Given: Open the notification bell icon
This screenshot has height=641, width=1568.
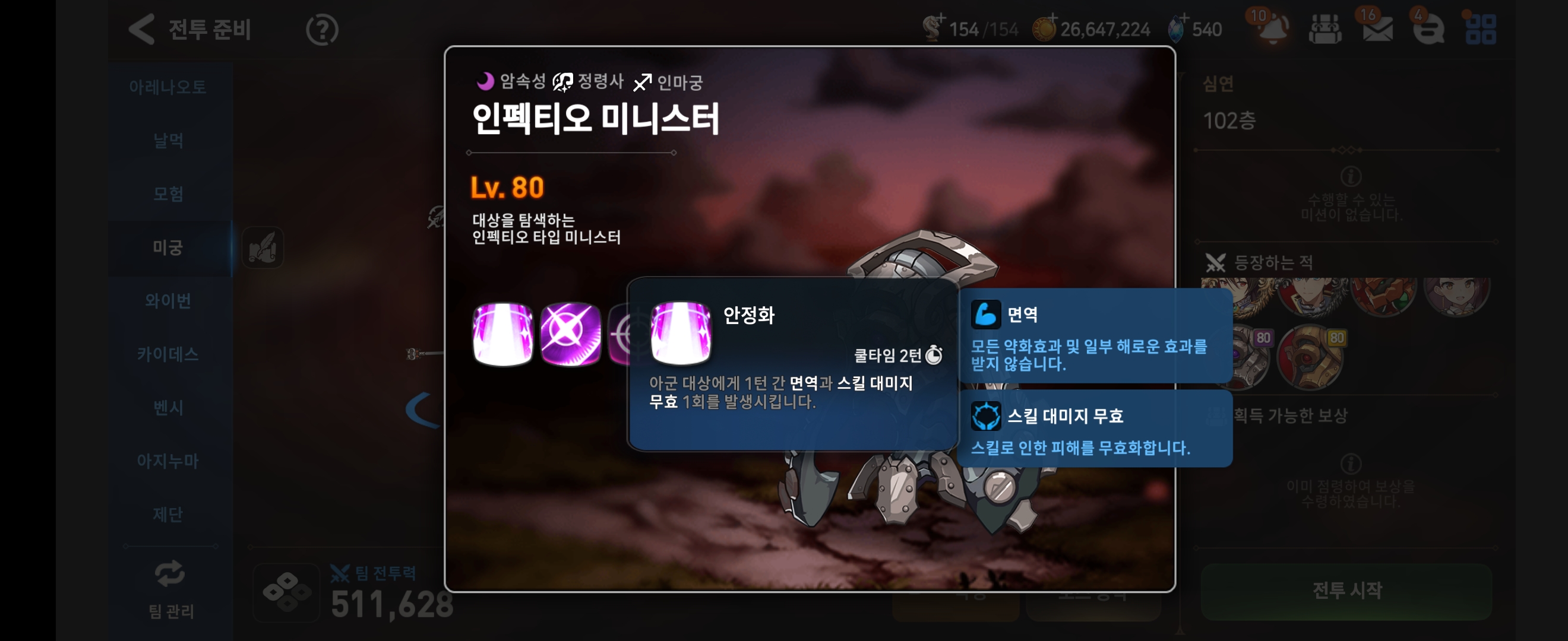Looking at the screenshot, I should 1271,28.
